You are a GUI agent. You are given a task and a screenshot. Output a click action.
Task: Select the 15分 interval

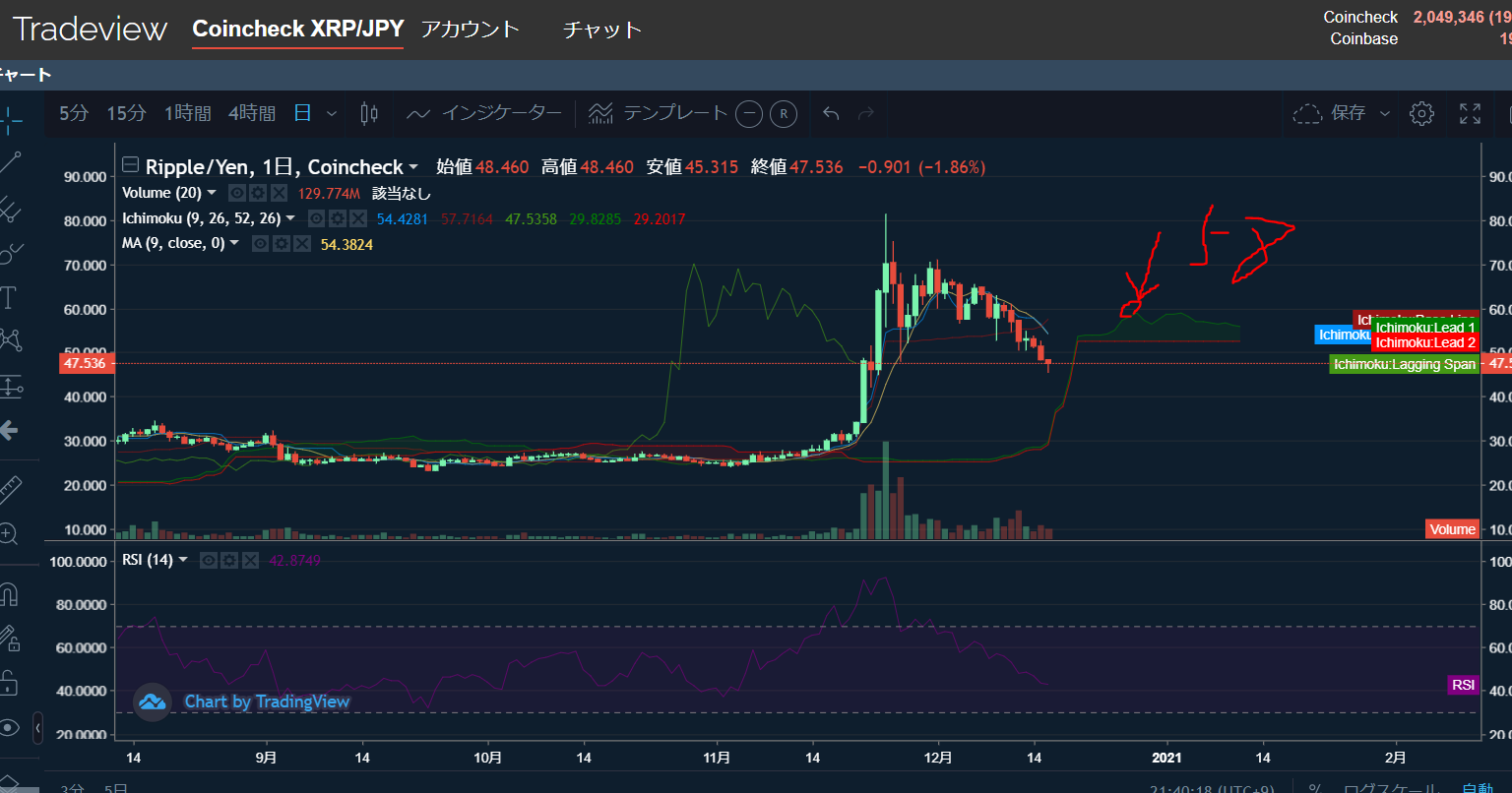click(x=126, y=114)
